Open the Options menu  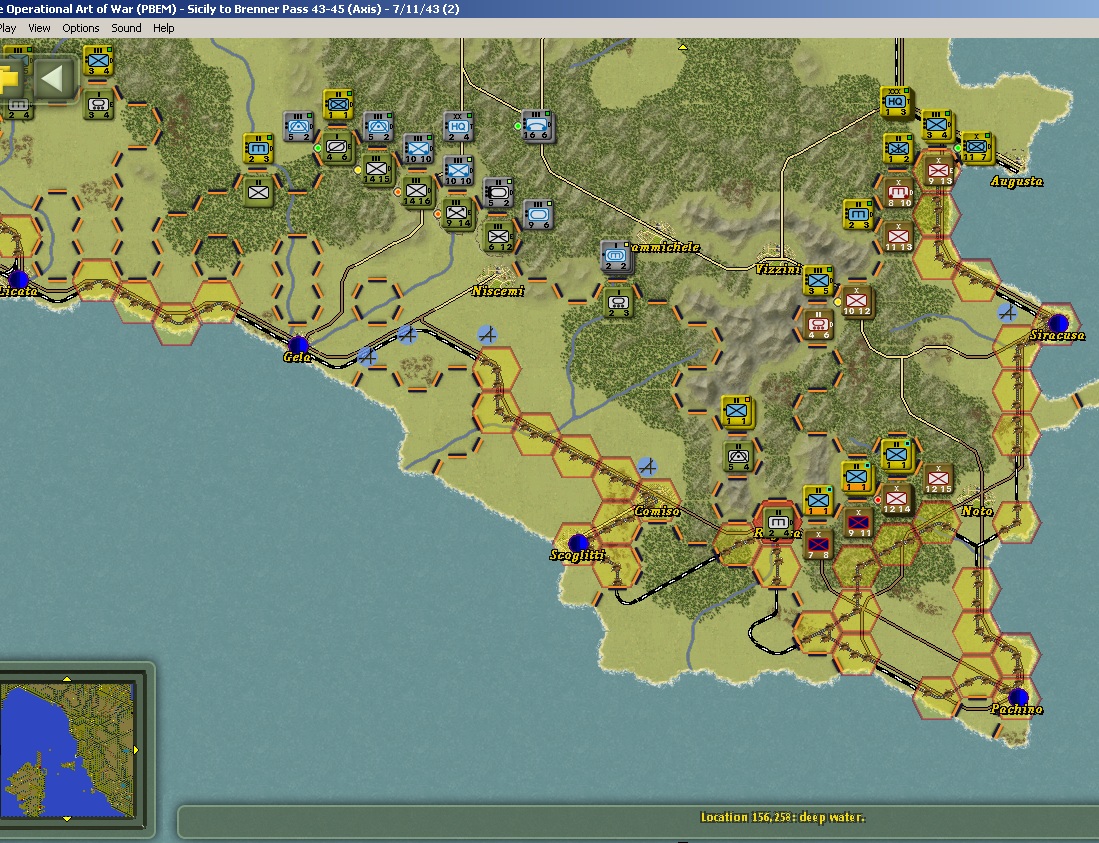(81, 28)
